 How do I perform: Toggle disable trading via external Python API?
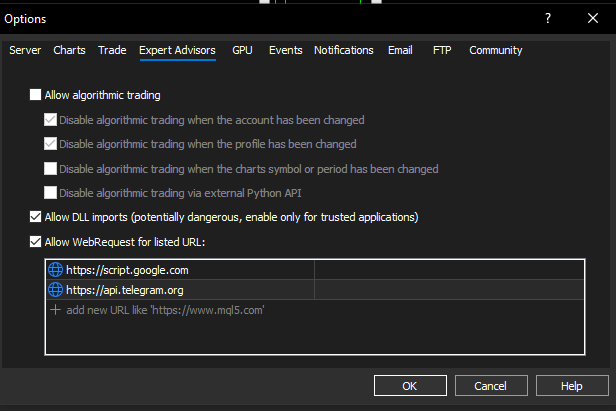[x=50, y=193]
